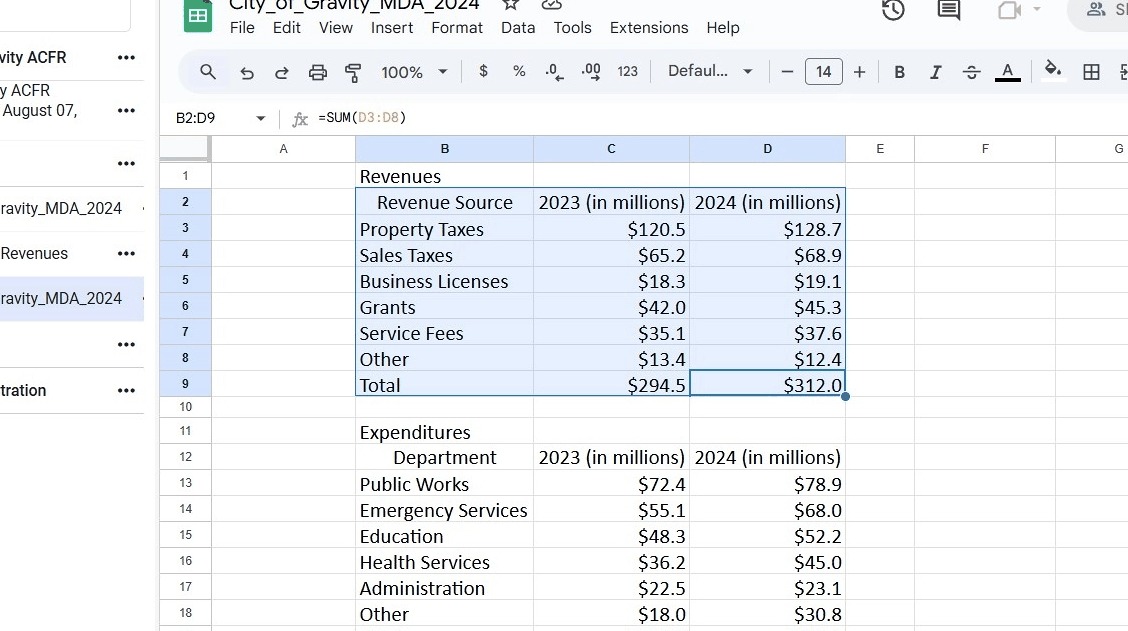Screen dimensions: 1128x631
Task: Open the View menu
Action: (336, 27)
